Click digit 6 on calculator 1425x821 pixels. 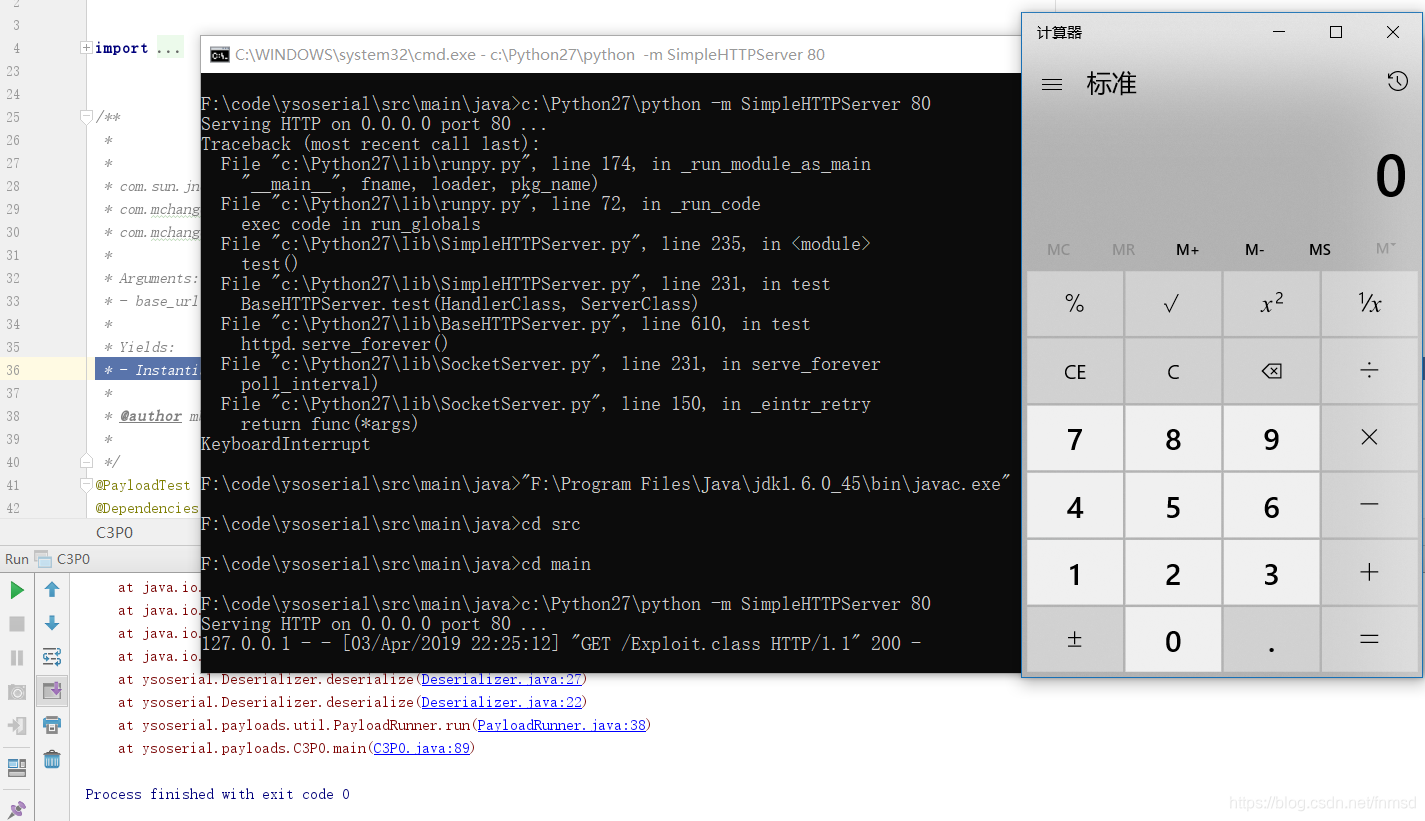[x=1271, y=505]
